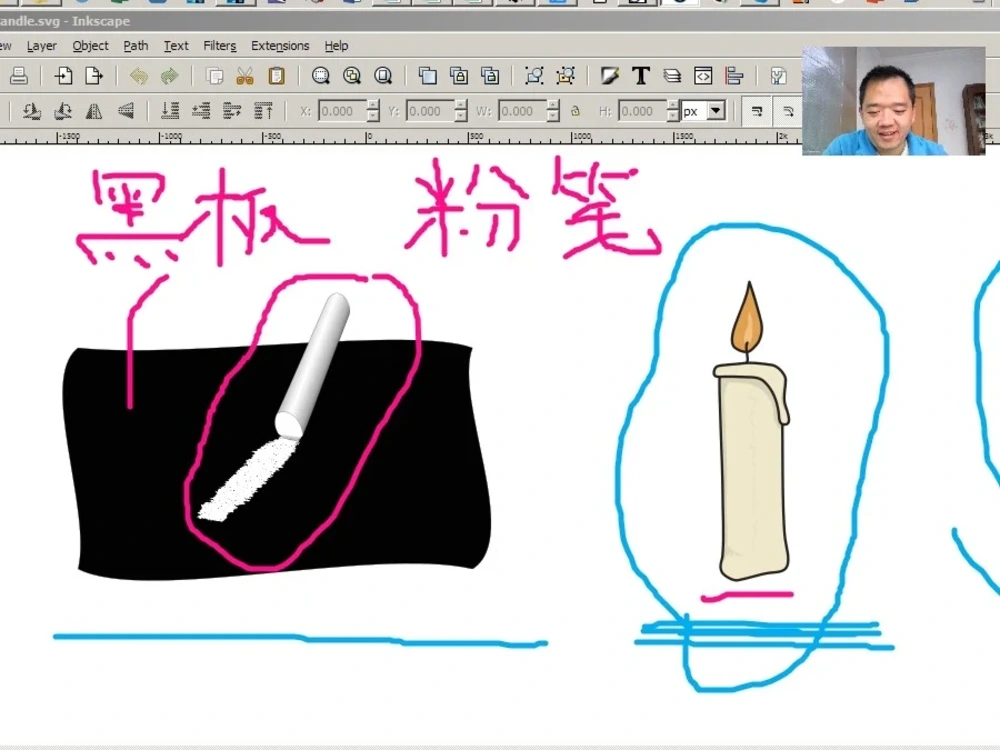Undo the last action
Viewport: 1000px width, 750px height.
point(138,76)
